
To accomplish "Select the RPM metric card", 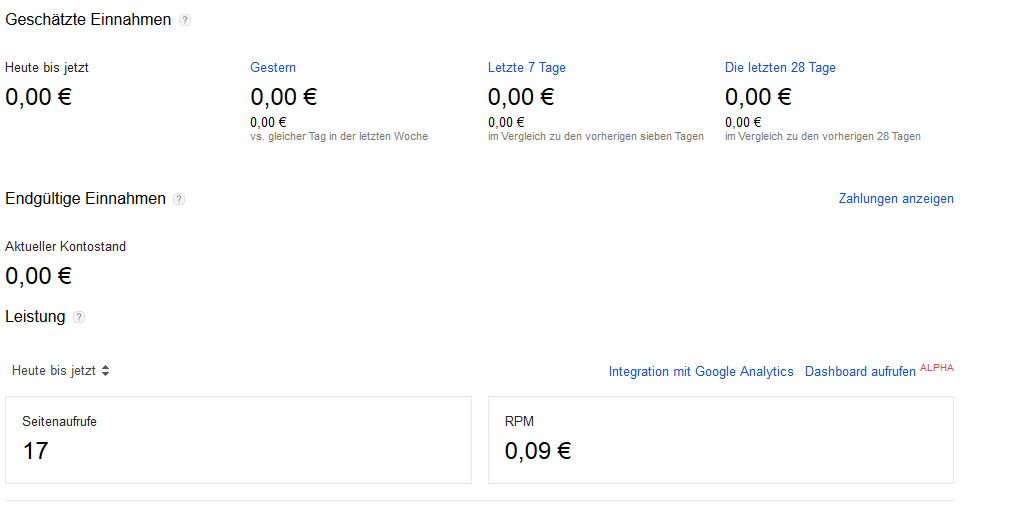I will 720,440.
